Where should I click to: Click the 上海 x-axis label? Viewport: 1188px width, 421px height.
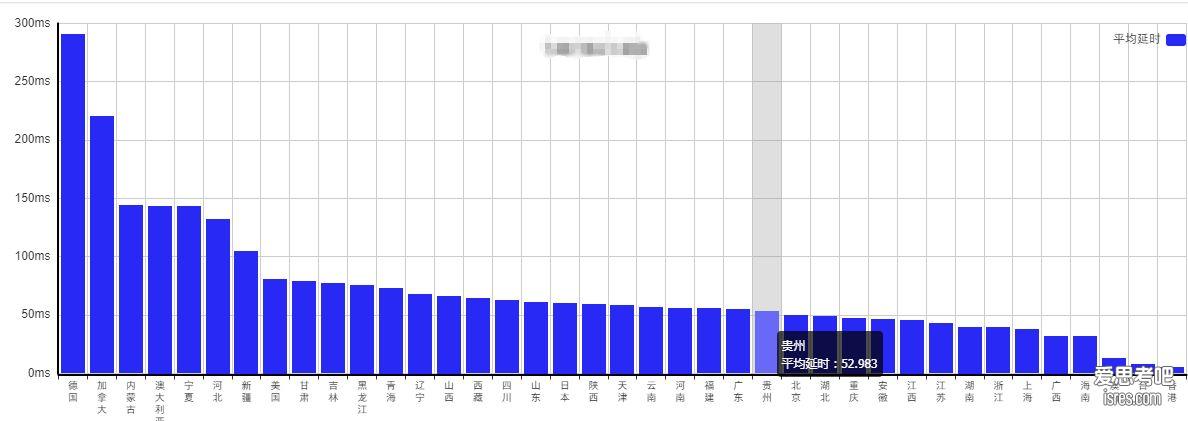click(1028, 391)
